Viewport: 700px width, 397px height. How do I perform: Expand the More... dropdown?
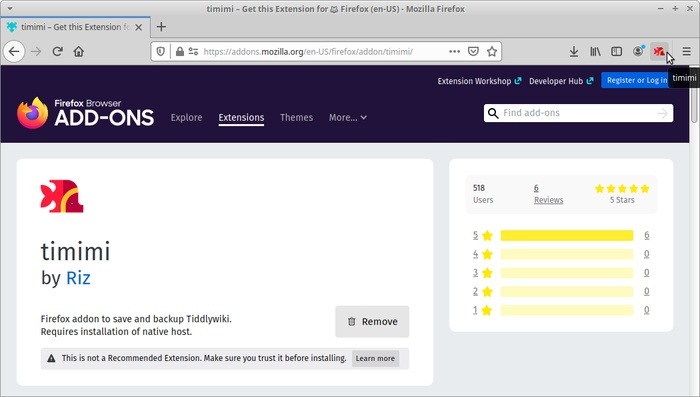click(x=348, y=117)
